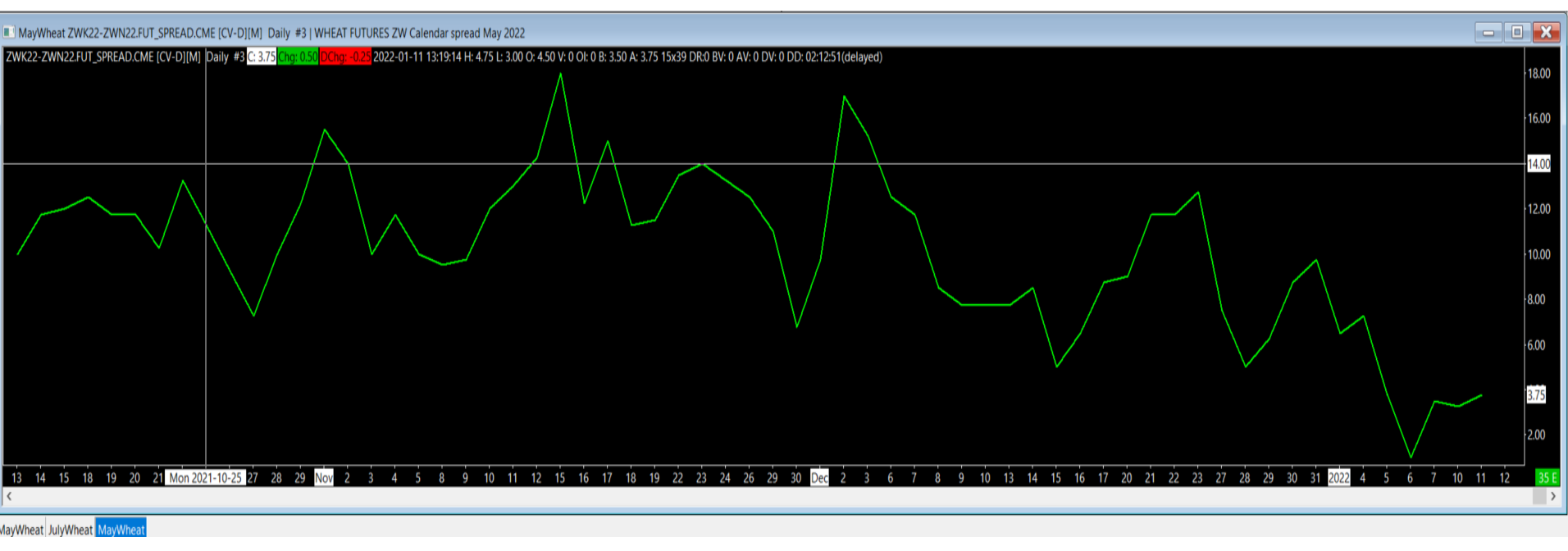The width and height of the screenshot is (1568, 551).
Task: Click the '18.00' price axis label
Action: [x=1538, y=74]
